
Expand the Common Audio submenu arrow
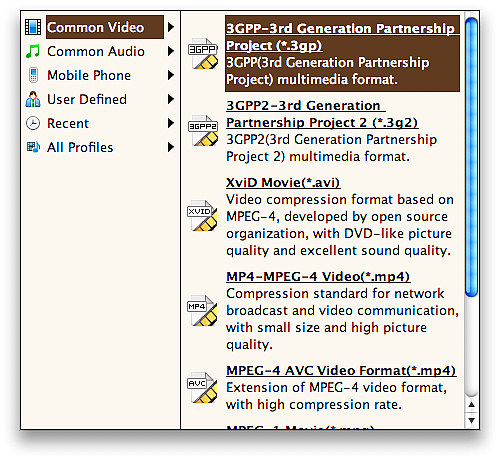[x=171, y=51]
